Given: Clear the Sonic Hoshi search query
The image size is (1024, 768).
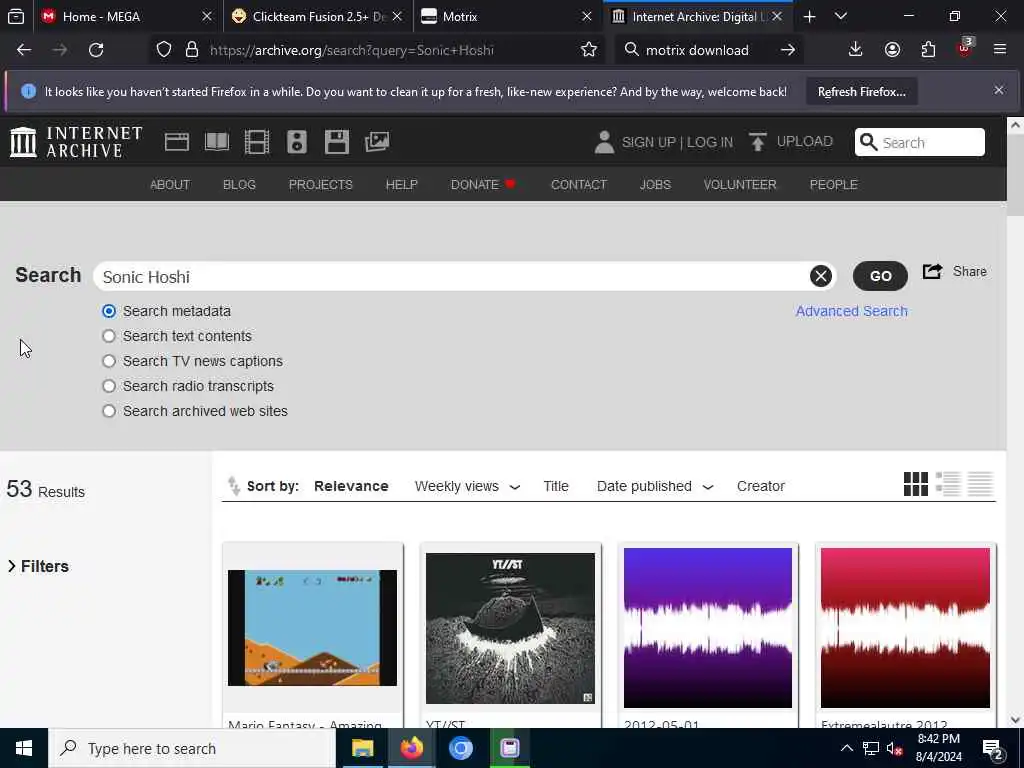Looking at the screenshot, I should pyautogui.click(x=821, y=276).
